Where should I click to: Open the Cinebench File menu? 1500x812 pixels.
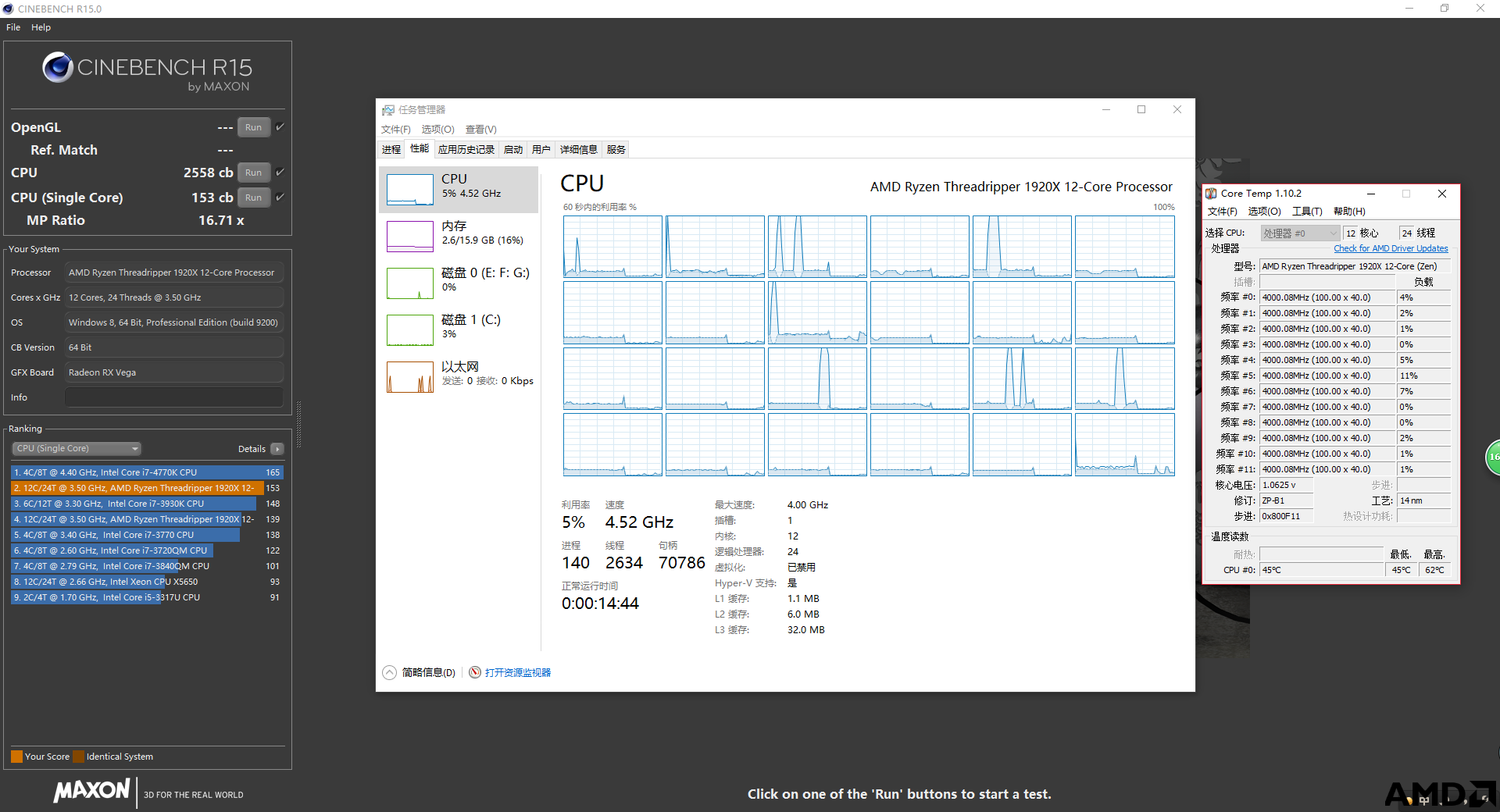13,27
